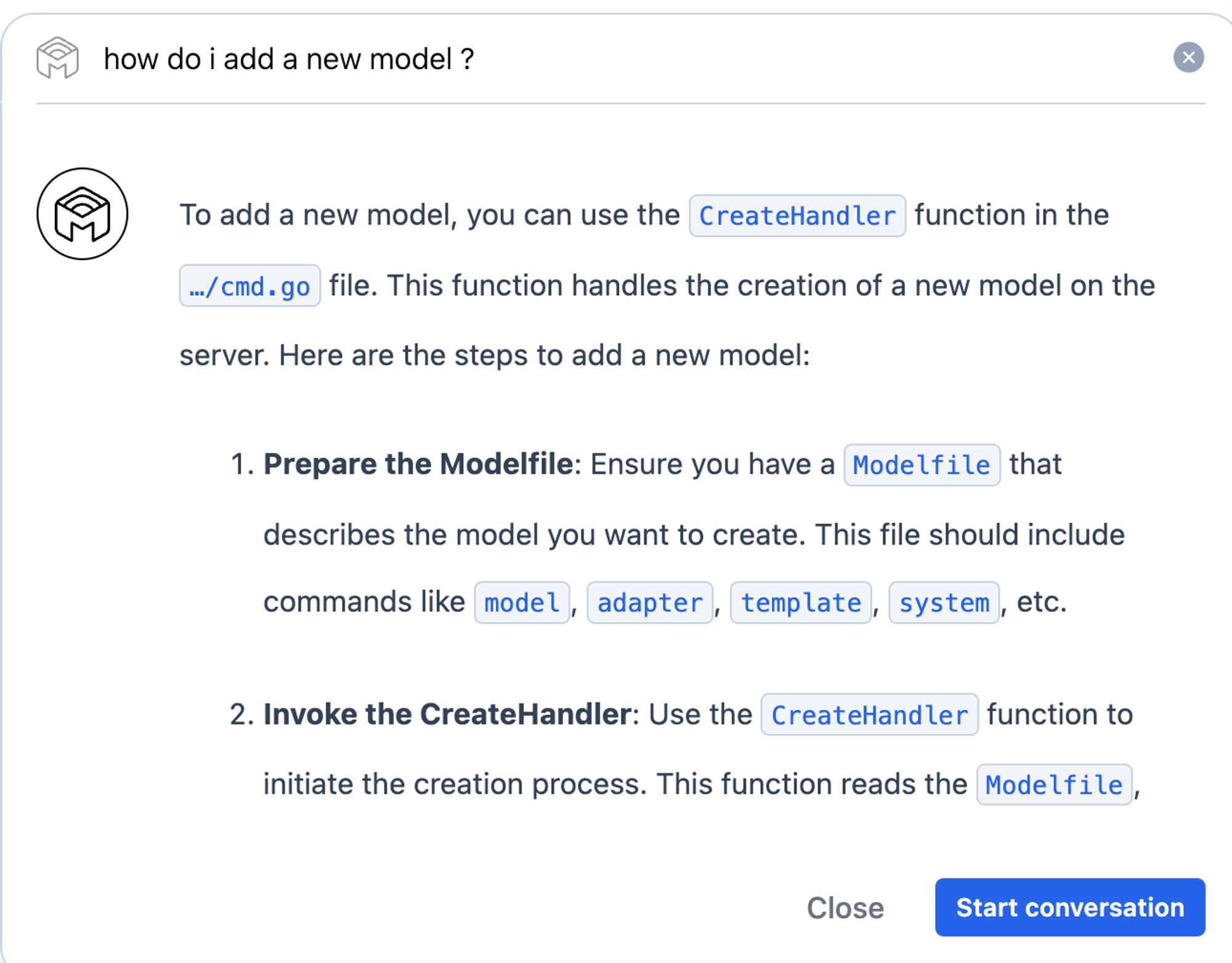1232x963 pixels.
Task: Select the "model" command chip
Action: tap(522, 603)
